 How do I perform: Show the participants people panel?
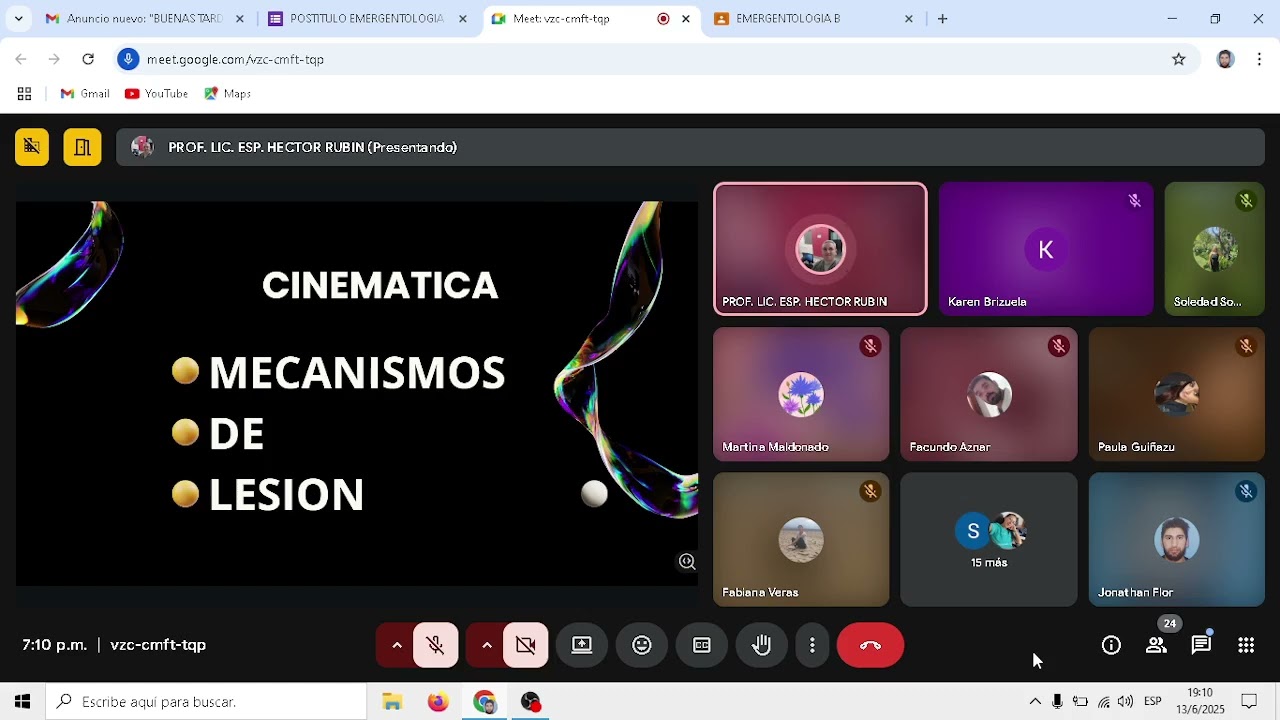(1156, 645)
